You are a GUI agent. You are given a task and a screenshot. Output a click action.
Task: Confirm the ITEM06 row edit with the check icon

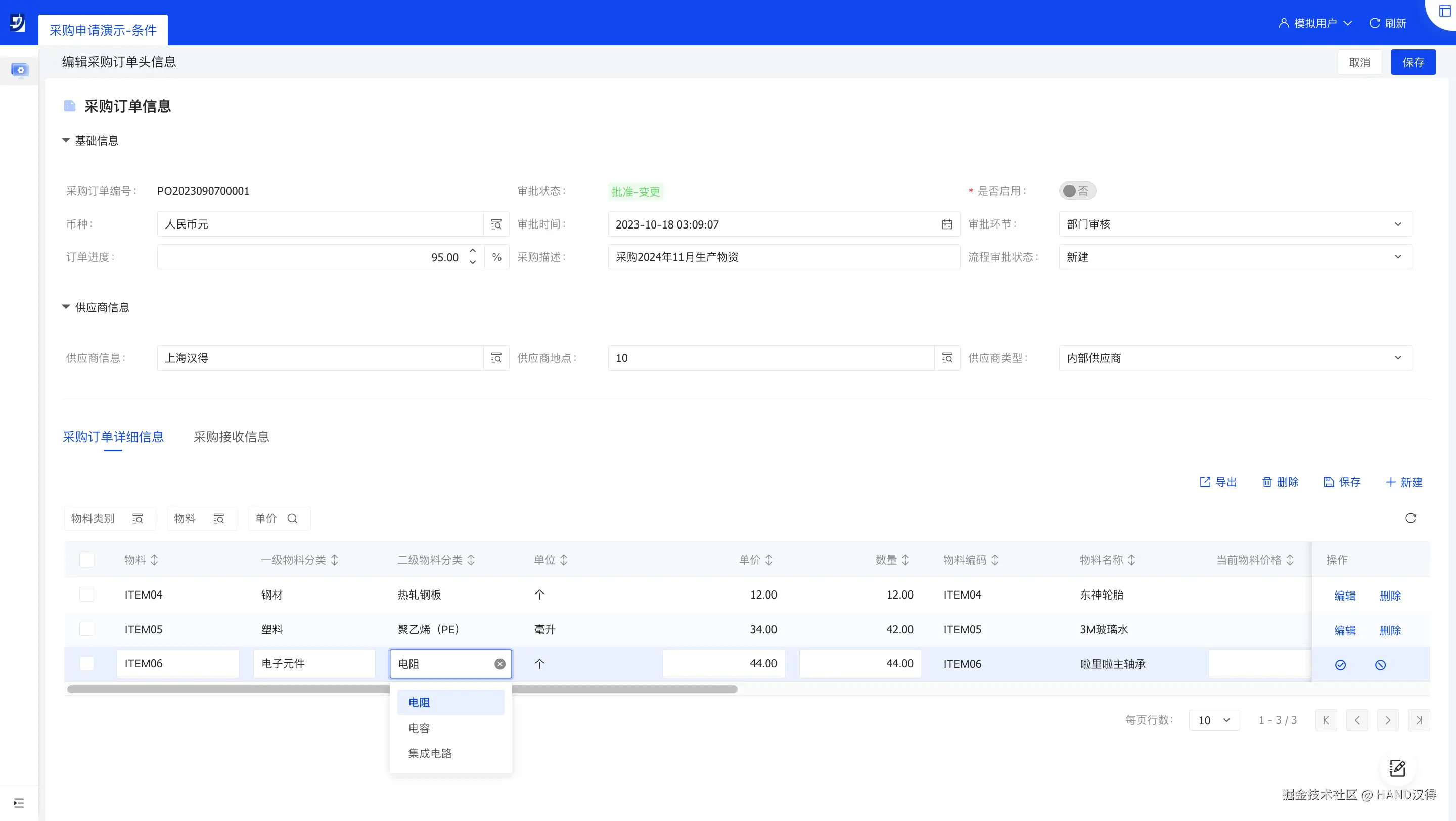1340,665
